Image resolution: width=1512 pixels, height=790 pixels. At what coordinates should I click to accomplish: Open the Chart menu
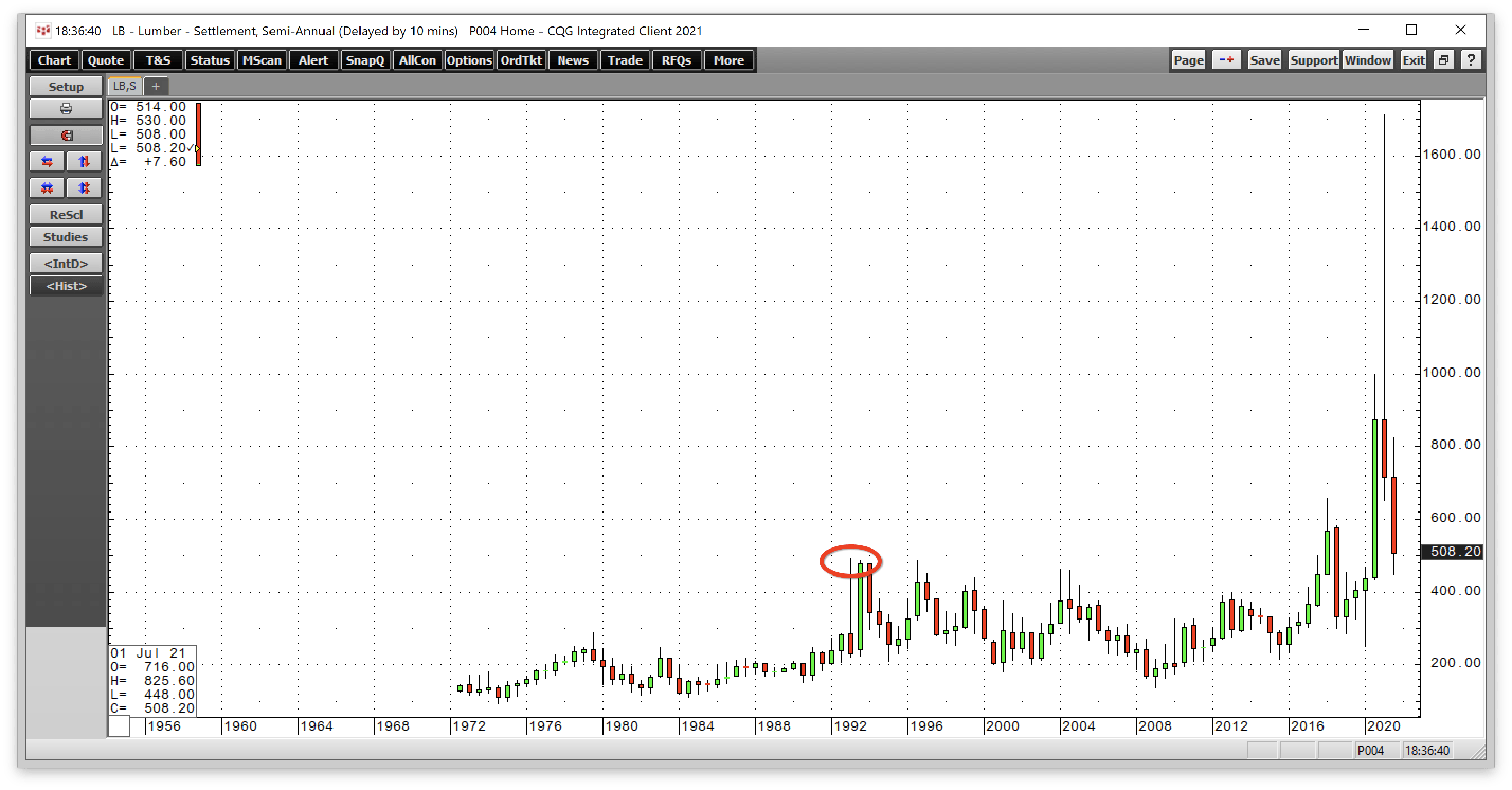pos(54,60)
